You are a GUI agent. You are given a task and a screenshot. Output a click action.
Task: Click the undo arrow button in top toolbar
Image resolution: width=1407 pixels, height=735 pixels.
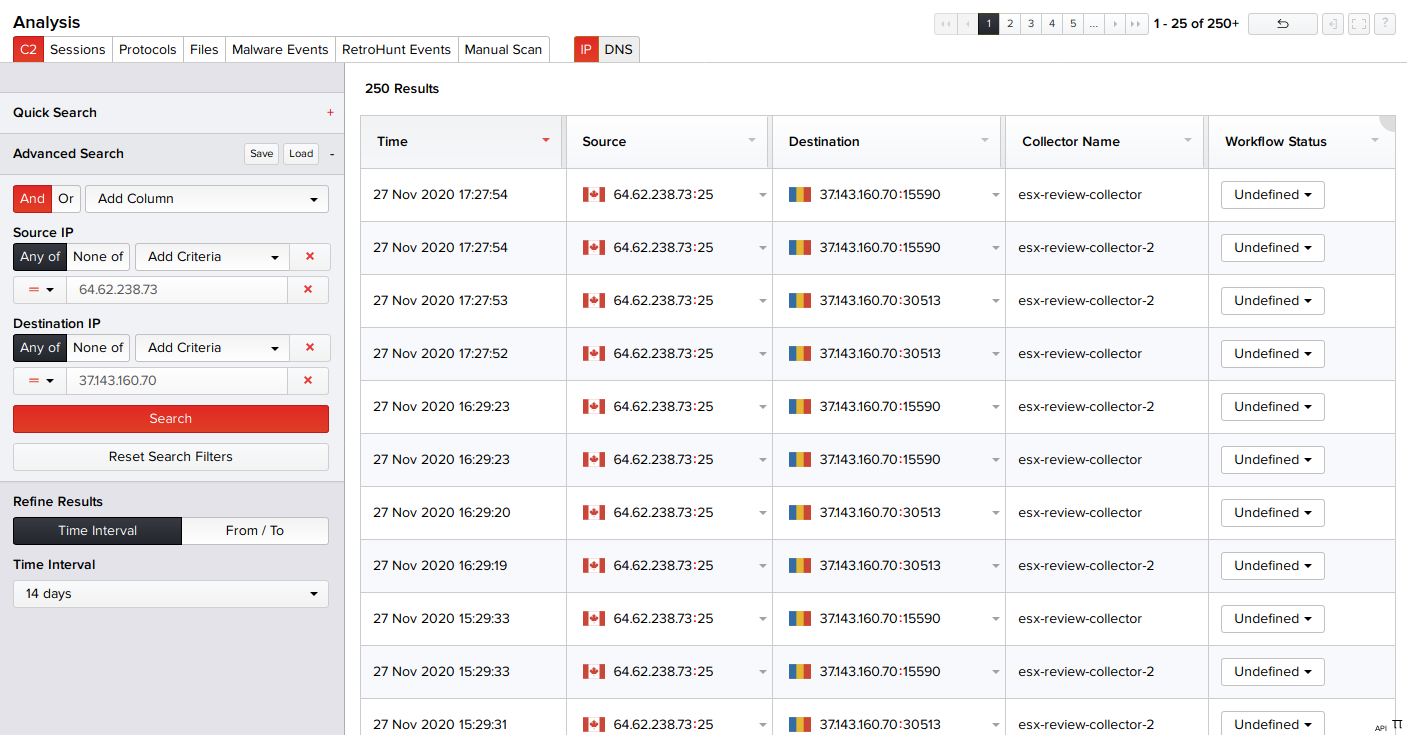coord(1282,24)
